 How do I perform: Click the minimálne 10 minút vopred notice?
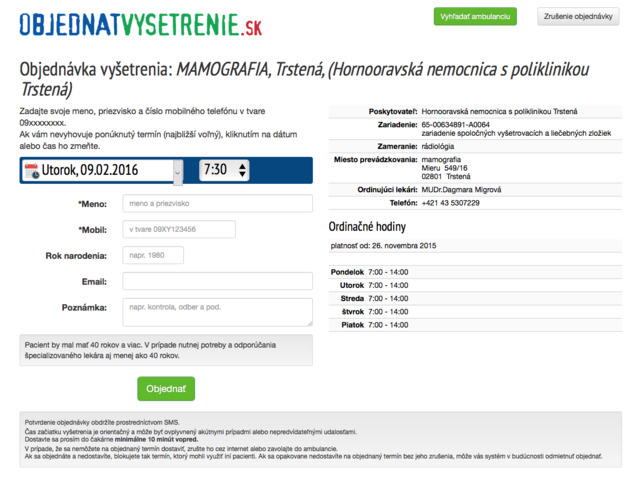tap(156, 440)
